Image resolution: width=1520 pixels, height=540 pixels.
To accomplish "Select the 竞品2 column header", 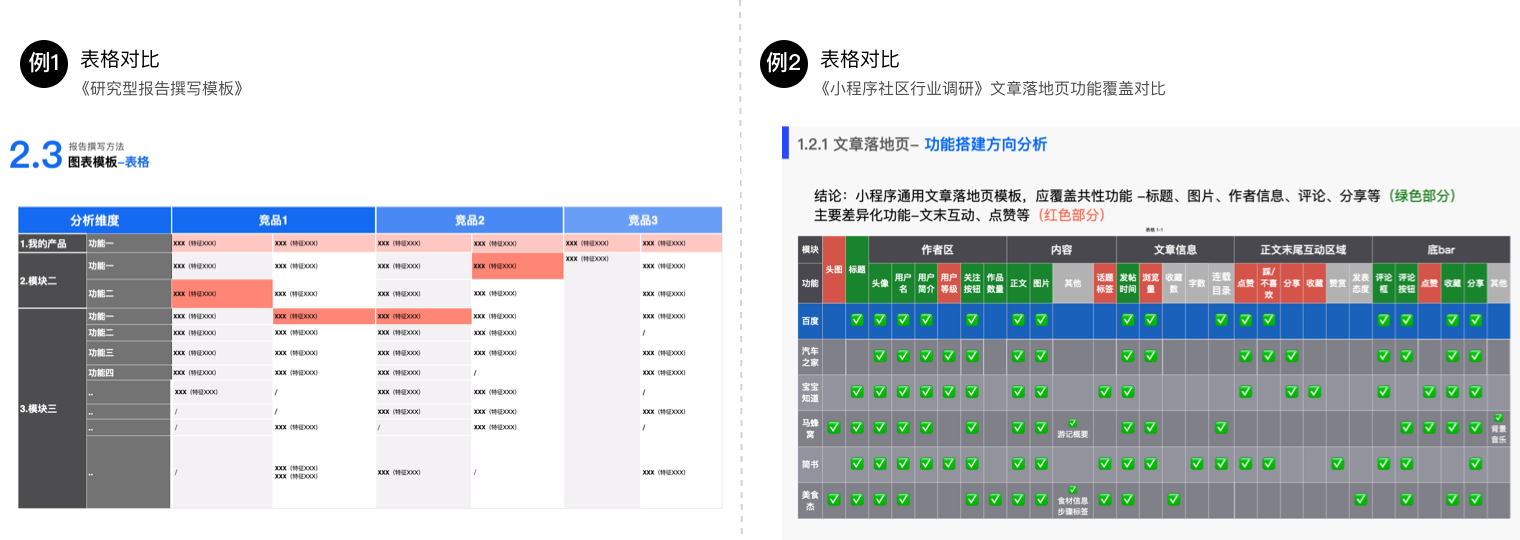I will tap(470, 220).
